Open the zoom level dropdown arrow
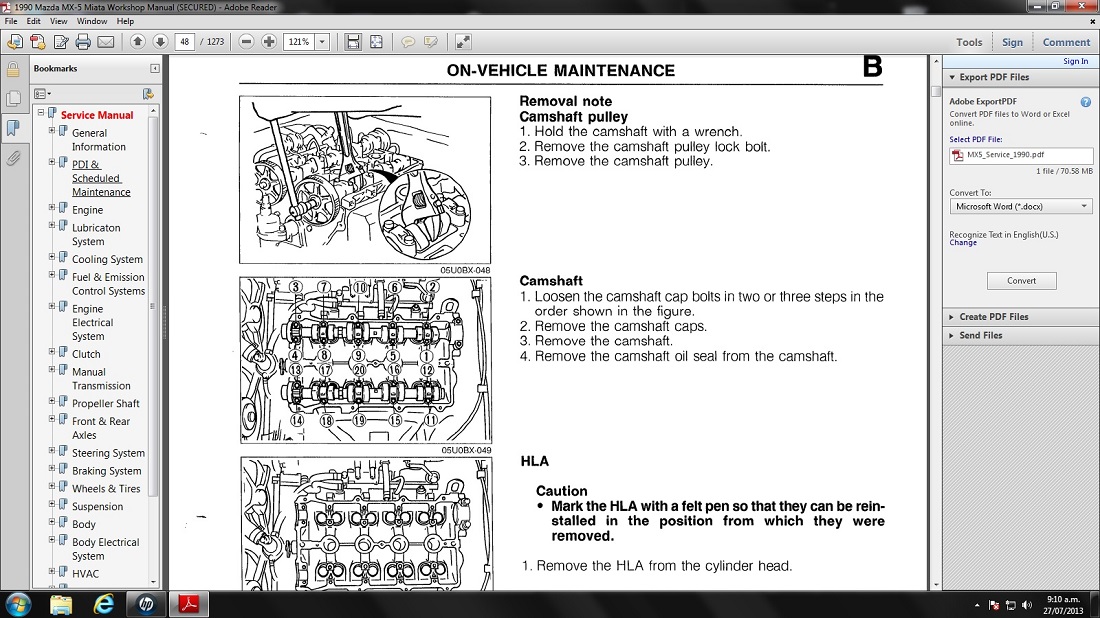 pos(322,42)
